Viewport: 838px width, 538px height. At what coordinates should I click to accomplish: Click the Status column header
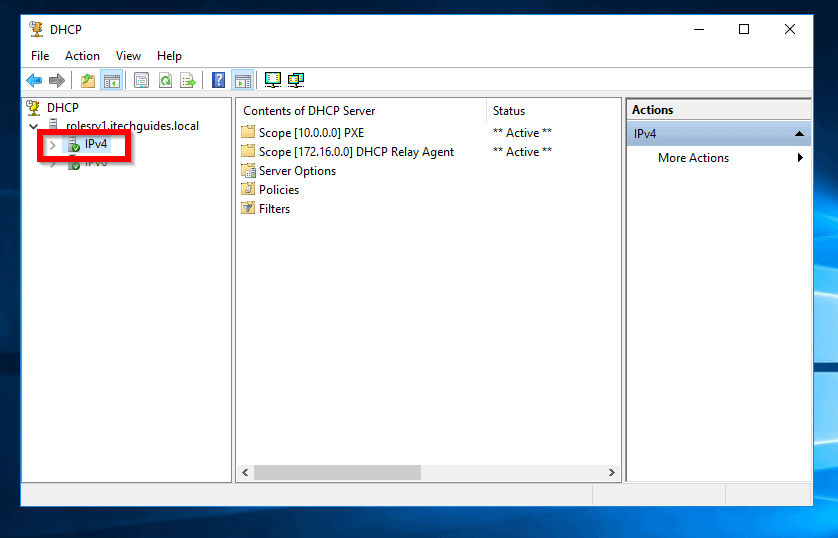(509, 111)
